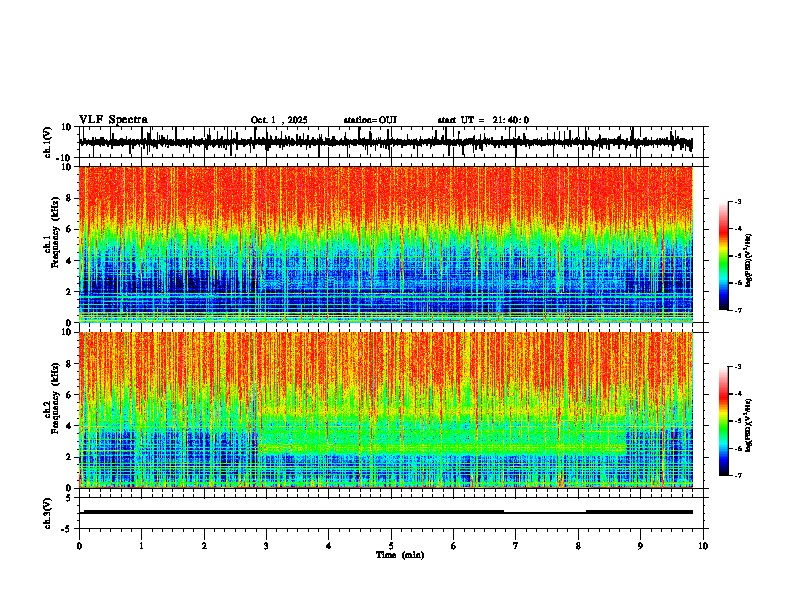Click the ch.1 spectrogram panel
The height and width of the screenshot is (612, 792).
click(x=386, y=244)
